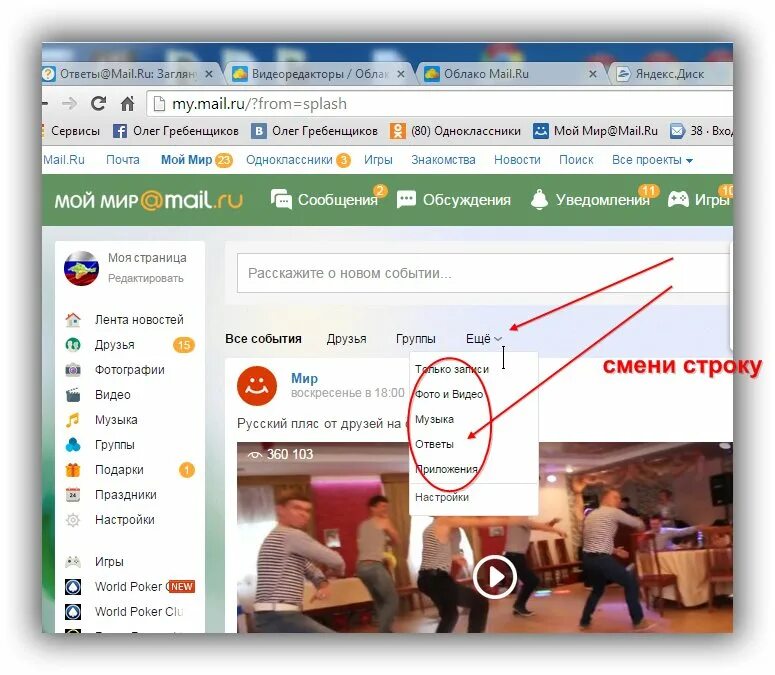Select Приложения from the dropdown
Screen dimensions: 775x675
click(x=446, y=469)
